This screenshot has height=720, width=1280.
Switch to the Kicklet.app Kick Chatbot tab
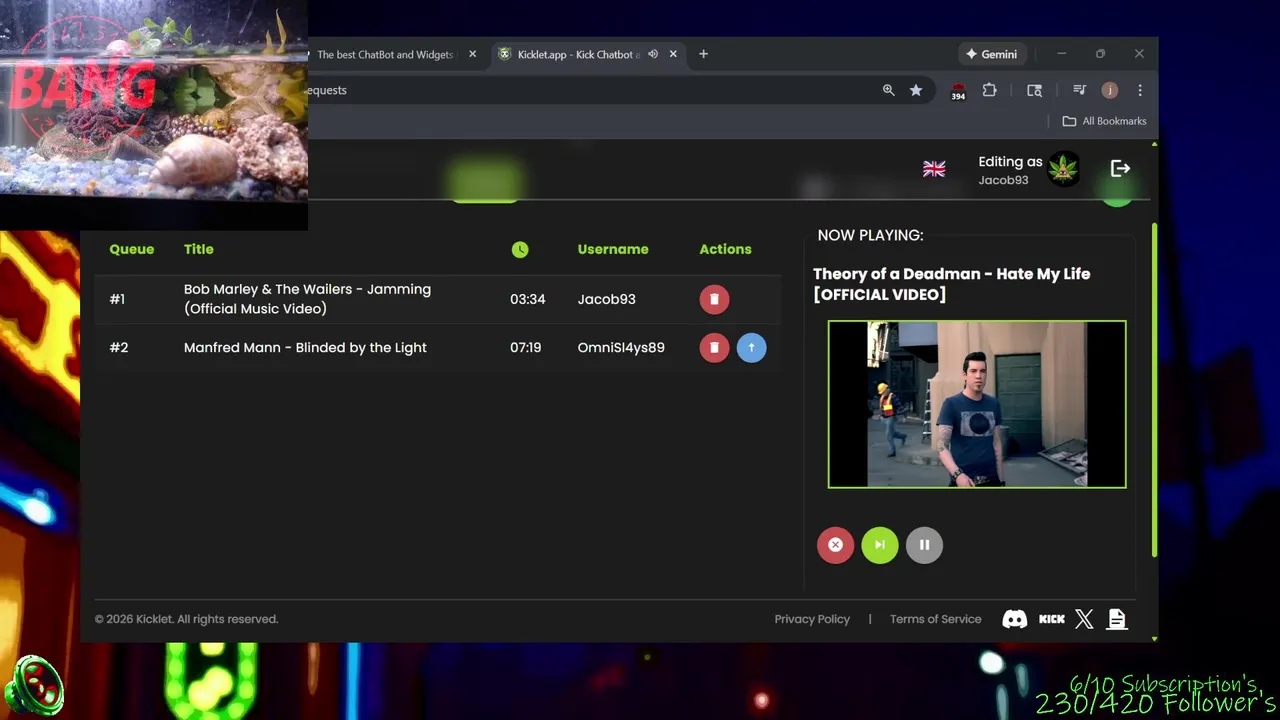578,54
